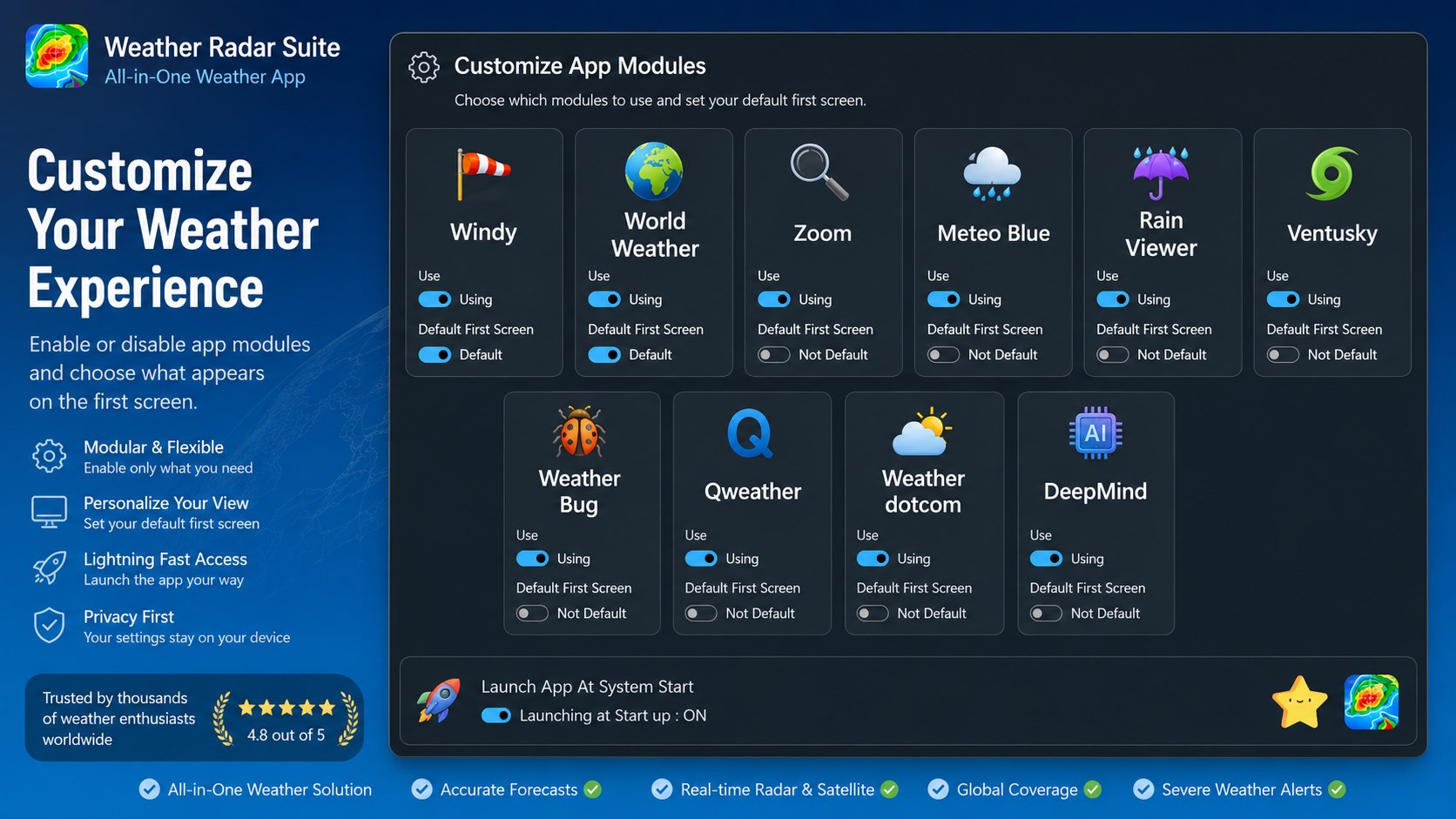Click the Customize App Modules gear icon
This screenshot has width=1456, height=819.
[424, 67]
